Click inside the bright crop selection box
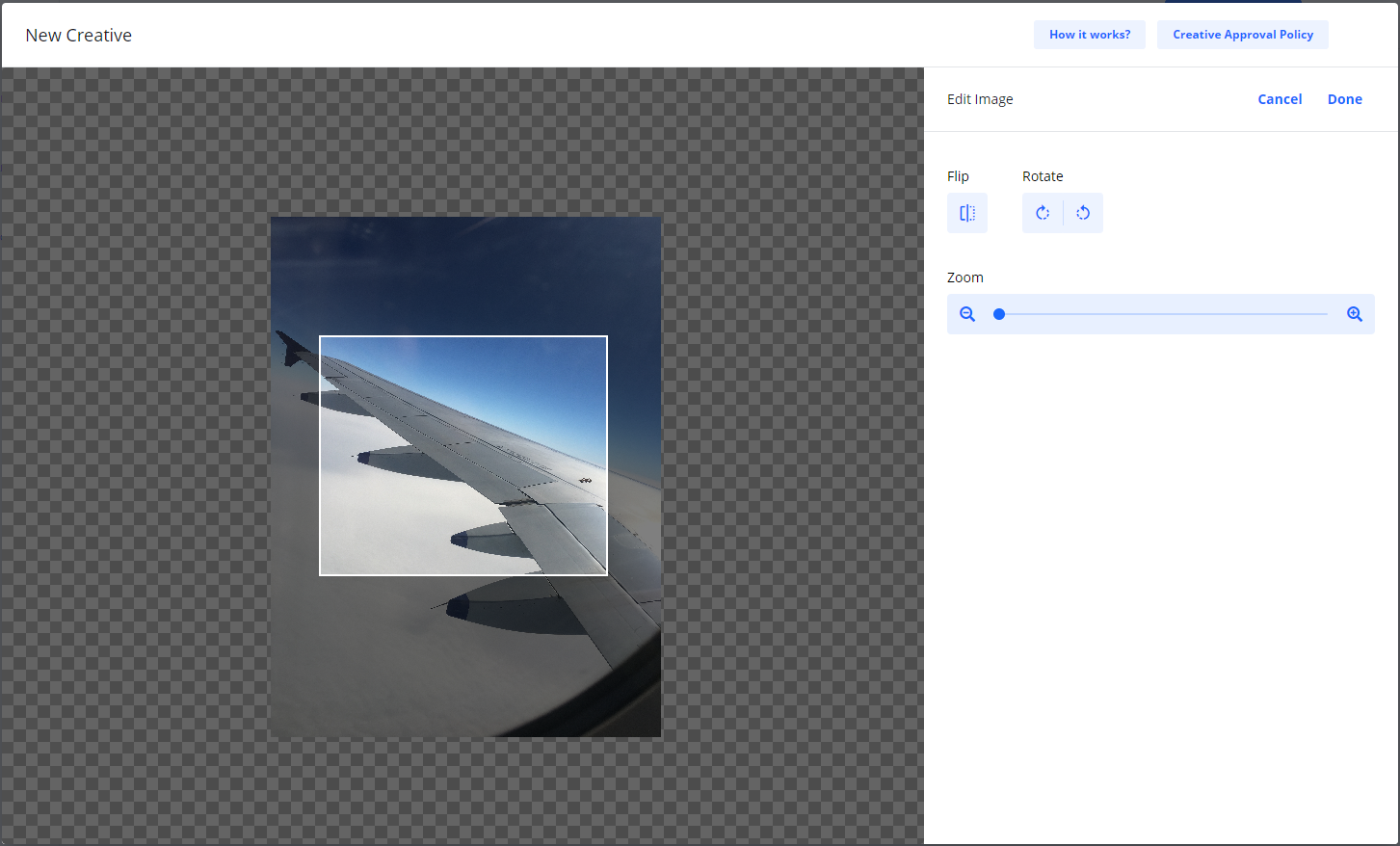This screenshot has height=846, width=1400. coord(462,455)
